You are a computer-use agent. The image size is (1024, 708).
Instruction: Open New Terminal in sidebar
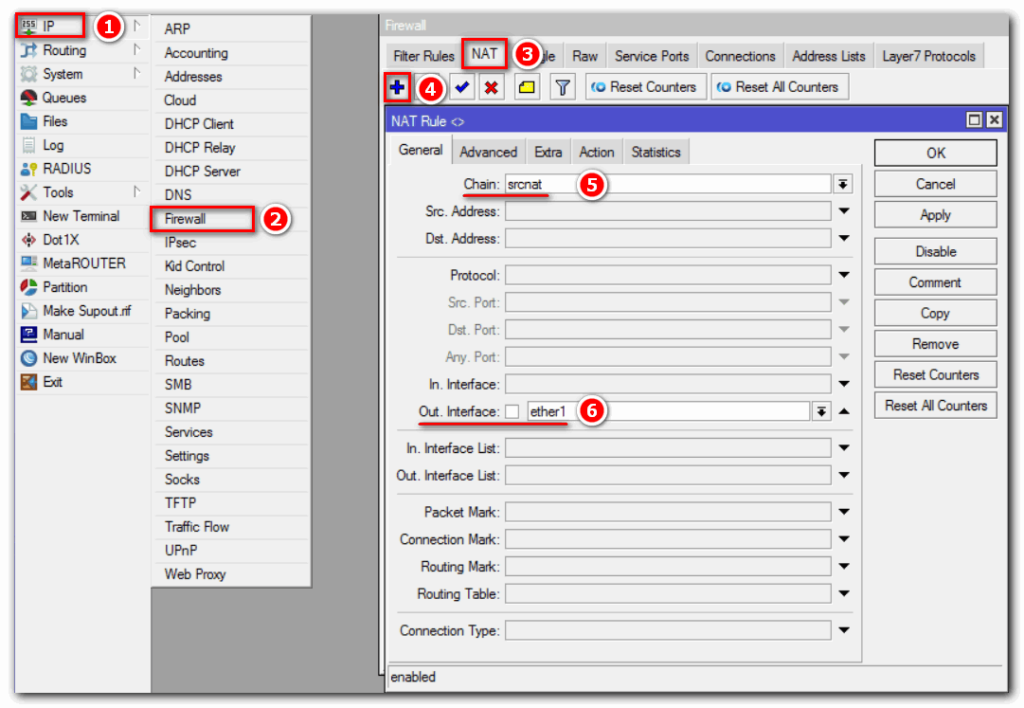(80, 216)
